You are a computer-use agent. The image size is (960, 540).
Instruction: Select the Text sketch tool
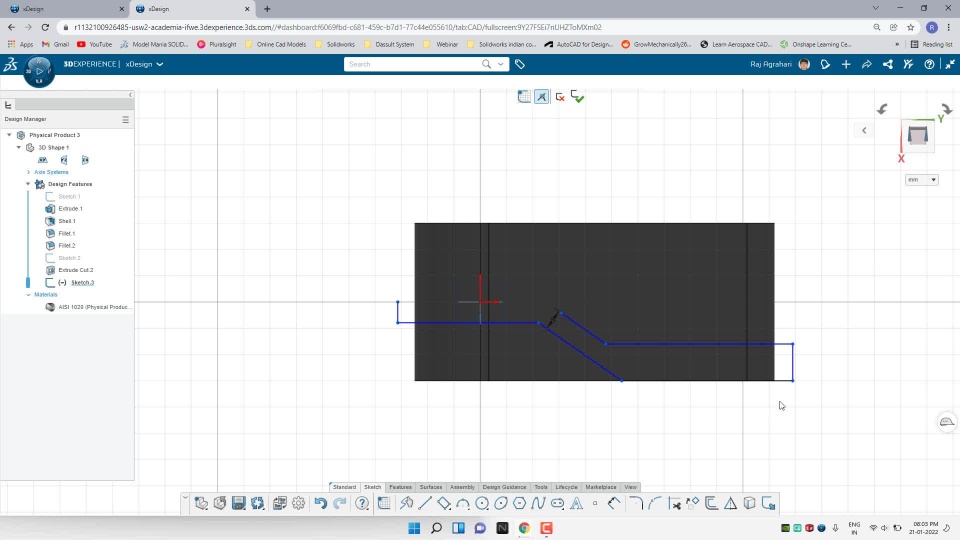pyautogui.click(x=576, y=503)
